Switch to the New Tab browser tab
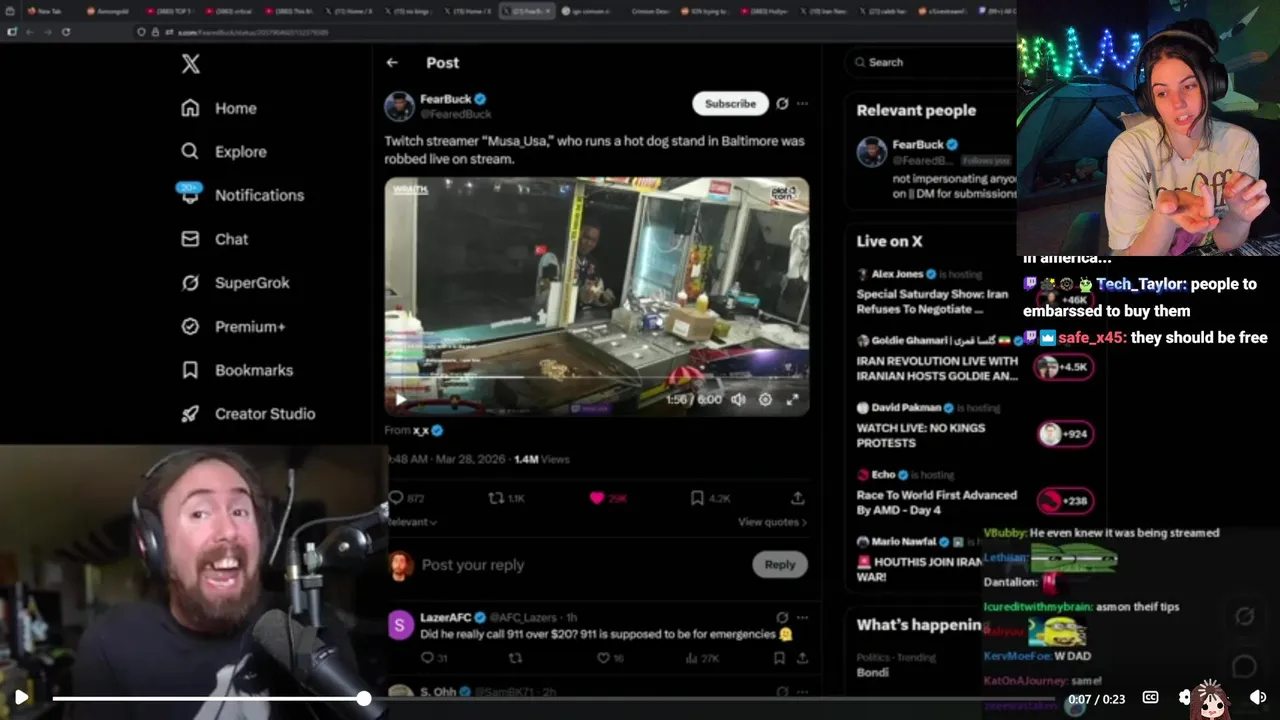Image resolution: width=1280 pixels, height=720 pixels. tap(45, 11)
